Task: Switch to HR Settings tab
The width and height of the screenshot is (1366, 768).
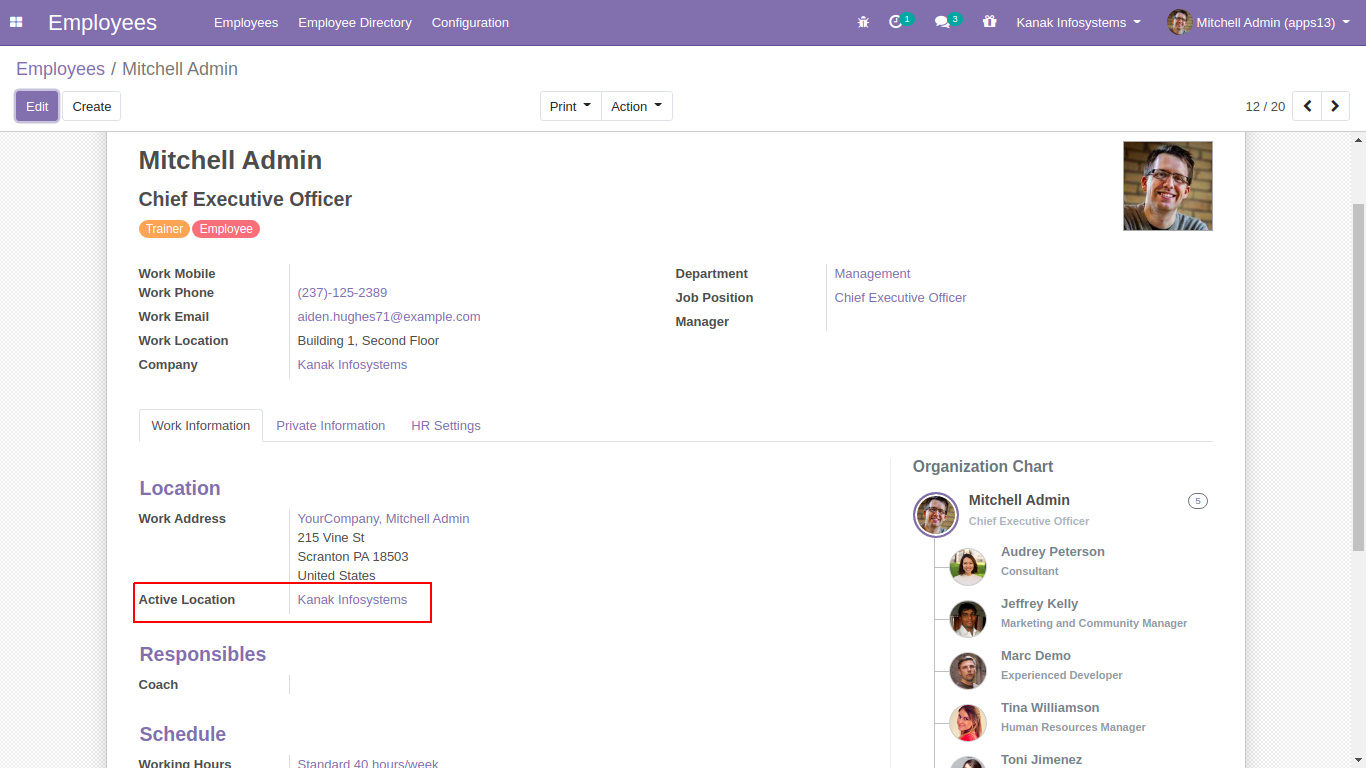Action: (446, 425)
